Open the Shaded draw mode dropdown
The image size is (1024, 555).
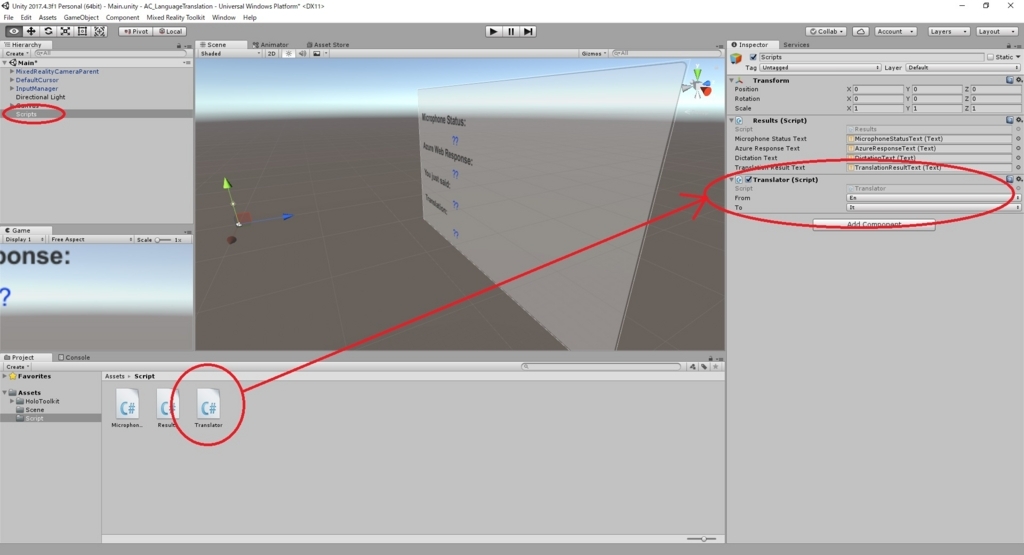[x=230, y=54]
